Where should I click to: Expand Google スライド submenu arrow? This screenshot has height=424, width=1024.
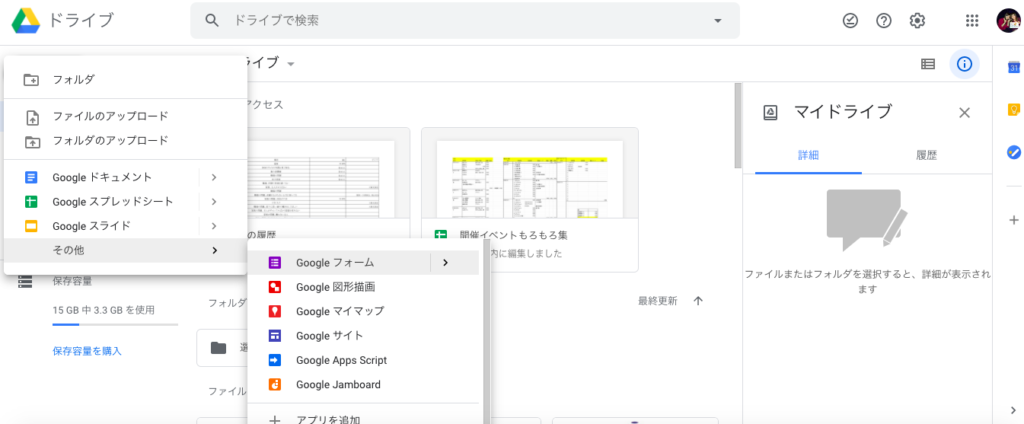(214, 226)
